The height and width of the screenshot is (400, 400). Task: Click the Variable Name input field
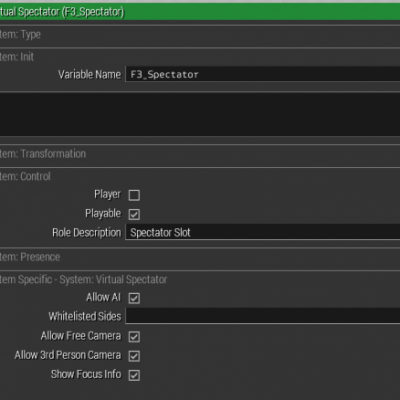(x=263, y=74)
